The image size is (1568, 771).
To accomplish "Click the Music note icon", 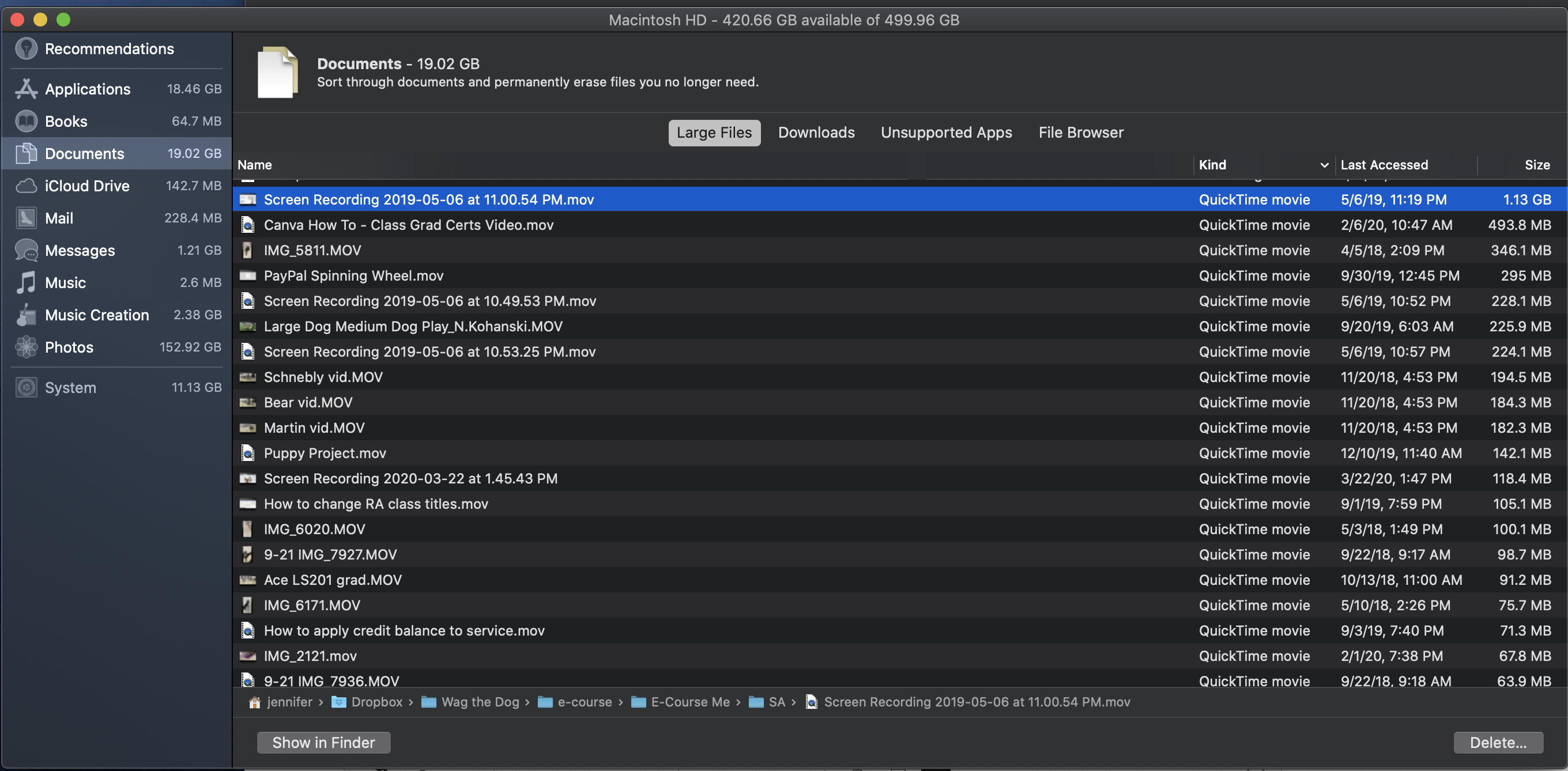I will click(25, 282).
